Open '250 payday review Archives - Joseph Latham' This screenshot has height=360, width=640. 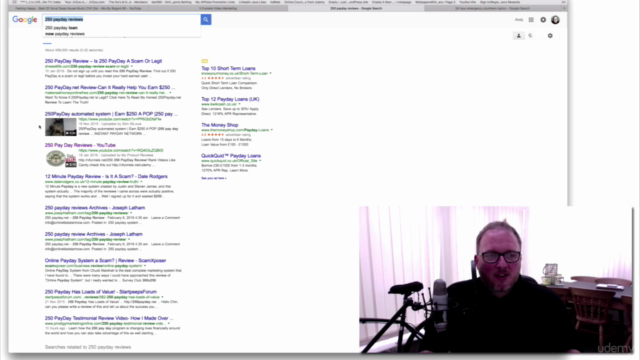pos(93,234)
